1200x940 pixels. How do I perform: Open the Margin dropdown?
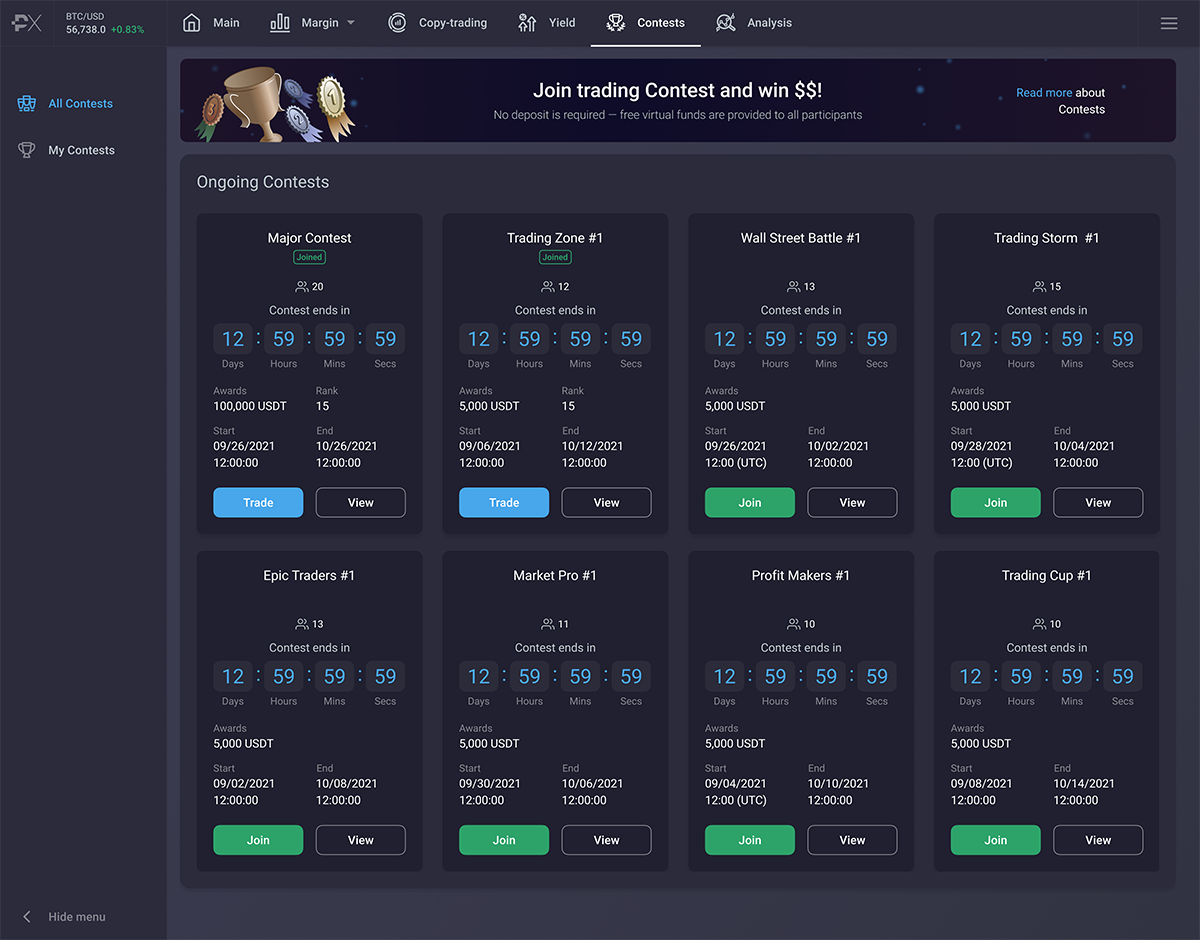[x=313, y=22]
